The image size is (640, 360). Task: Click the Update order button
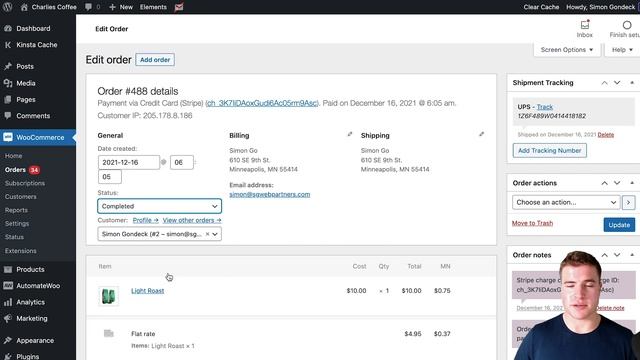pos(619,225)
